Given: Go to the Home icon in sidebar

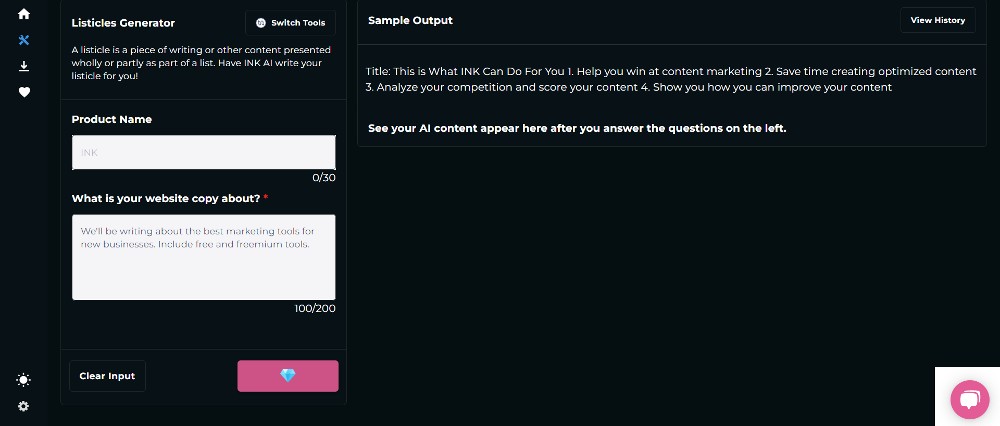Looking at the screenshot, I should [x=24, y=13].
